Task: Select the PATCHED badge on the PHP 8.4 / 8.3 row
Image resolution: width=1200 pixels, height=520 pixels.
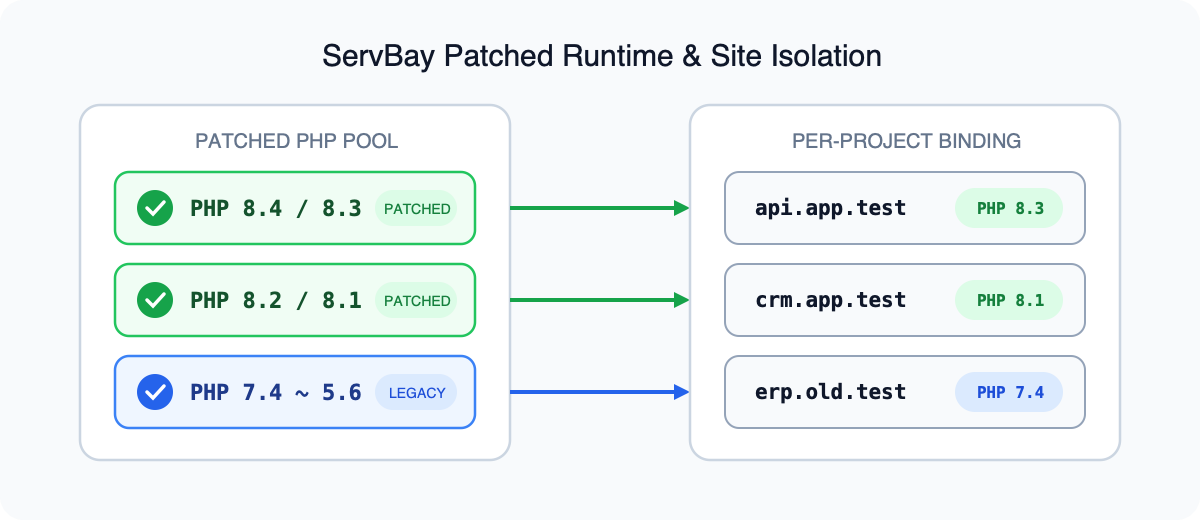Action: 416,209
